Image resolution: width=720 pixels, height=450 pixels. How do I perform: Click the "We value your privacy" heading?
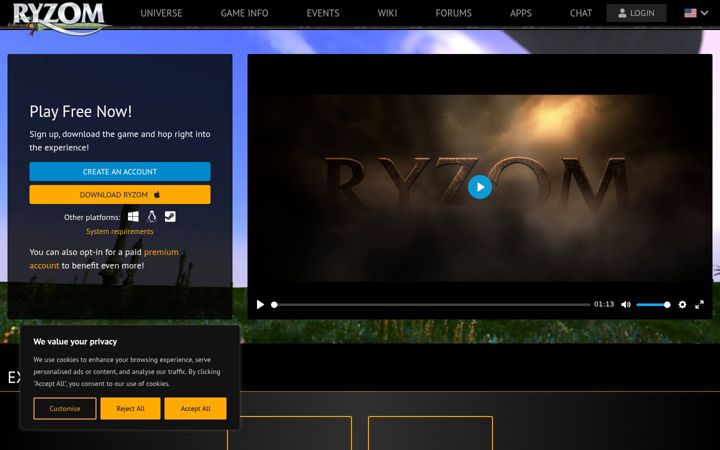(75, 342)
